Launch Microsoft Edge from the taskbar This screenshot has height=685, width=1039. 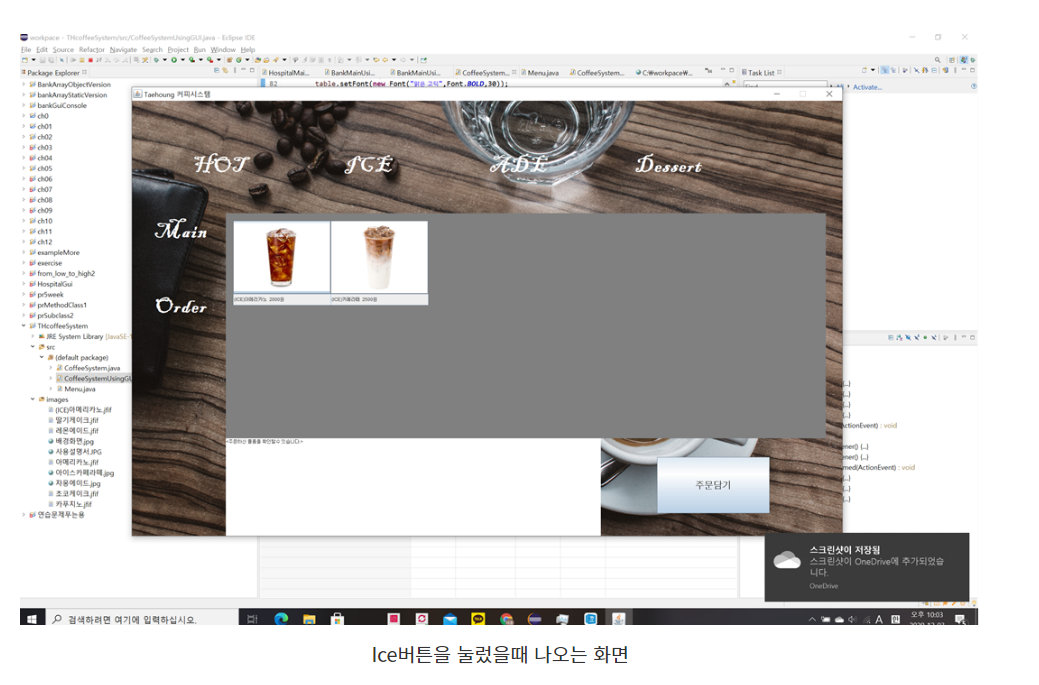coord(281,619)
